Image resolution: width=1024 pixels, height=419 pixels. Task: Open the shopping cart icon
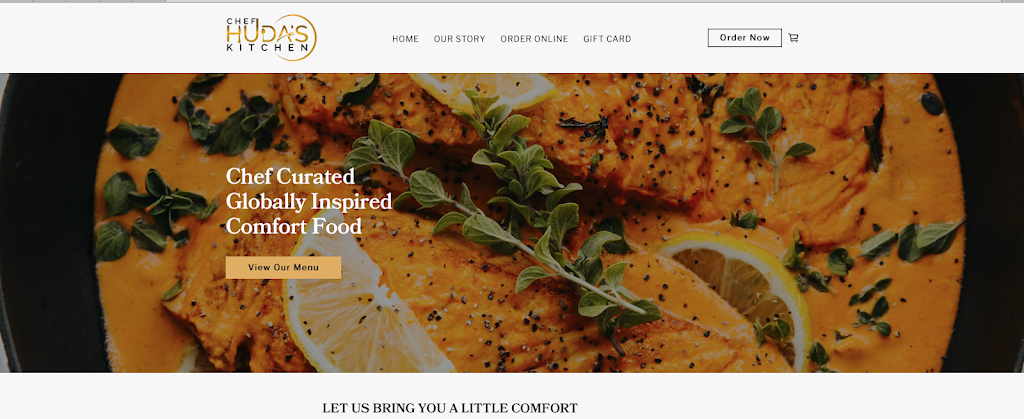(x=793, y=38)
